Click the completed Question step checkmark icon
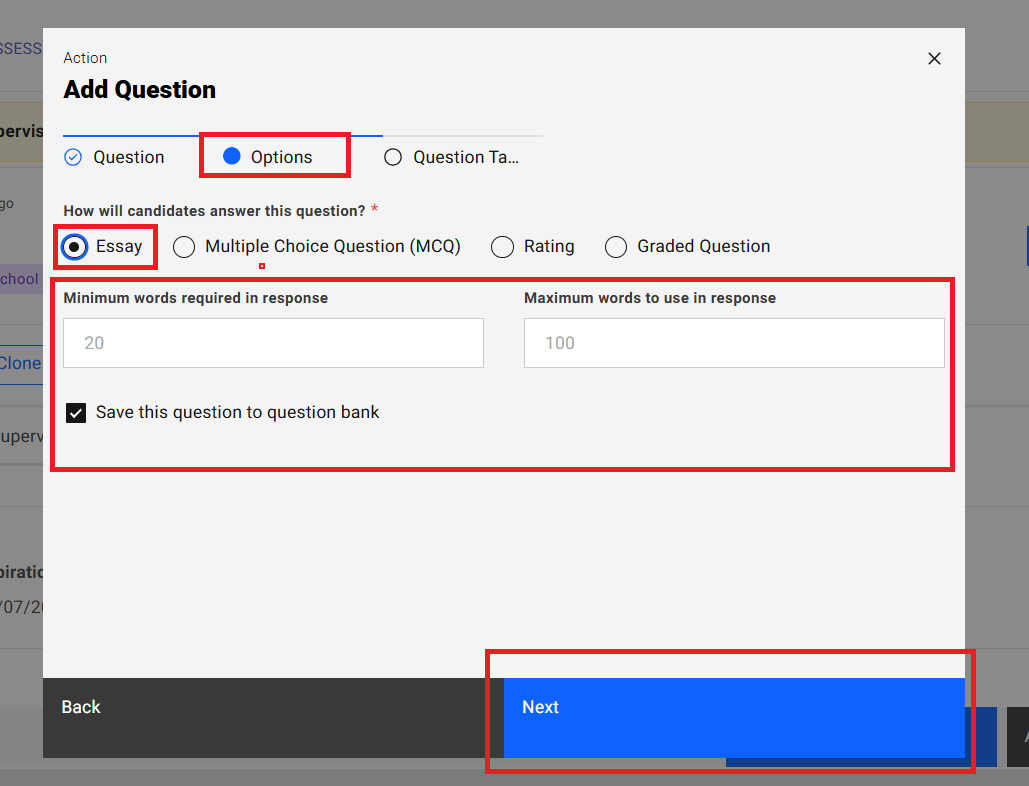The image size is (1029, 786). (73, 157)
